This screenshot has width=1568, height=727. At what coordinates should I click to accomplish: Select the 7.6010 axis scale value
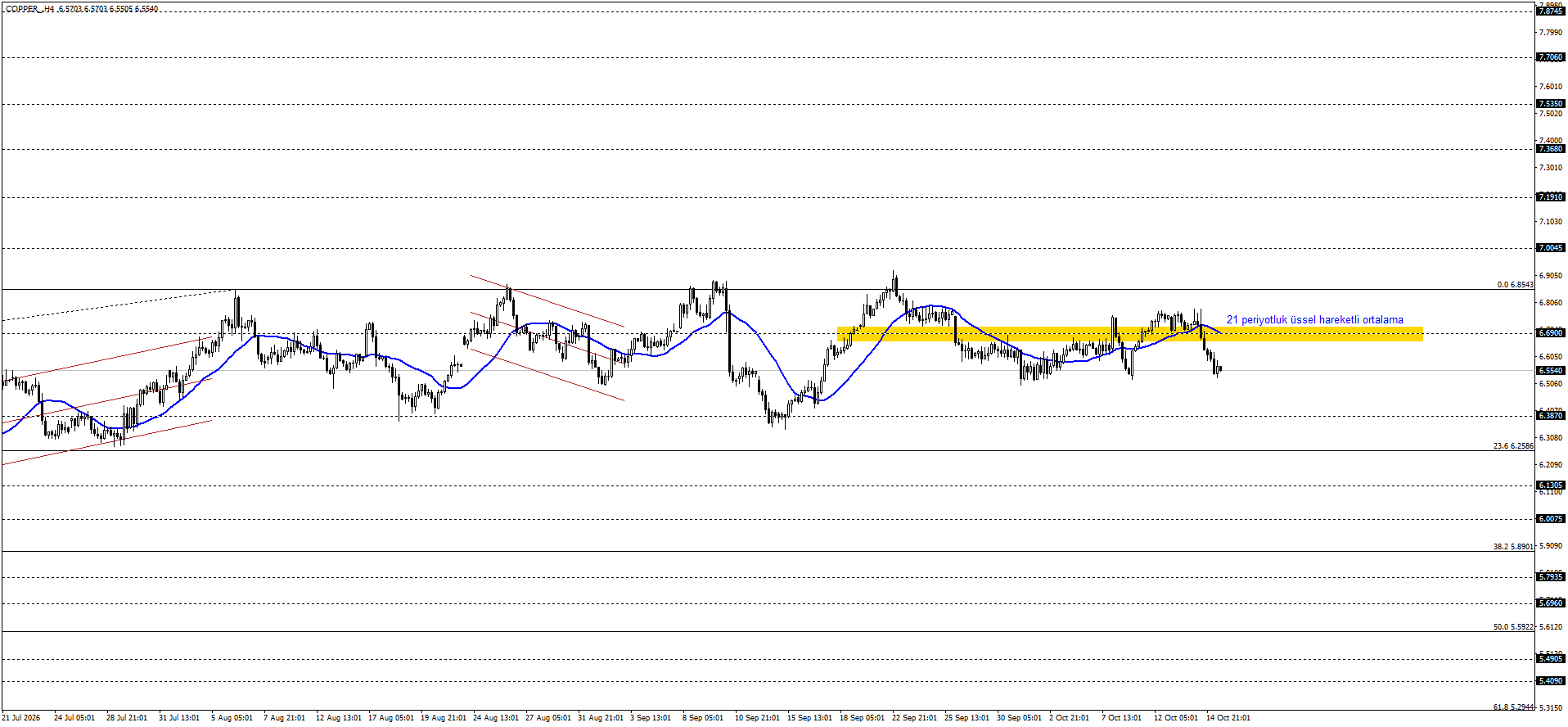[x=1552, y=87]
